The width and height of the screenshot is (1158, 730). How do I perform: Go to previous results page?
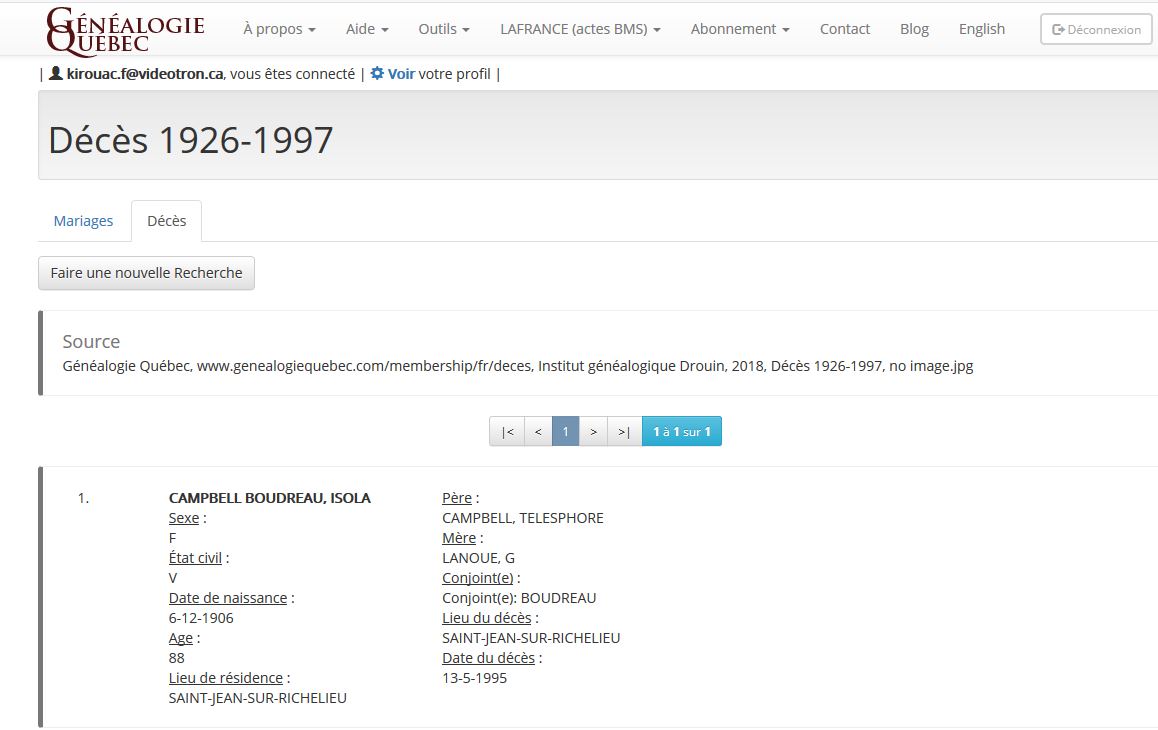[538, 431]
